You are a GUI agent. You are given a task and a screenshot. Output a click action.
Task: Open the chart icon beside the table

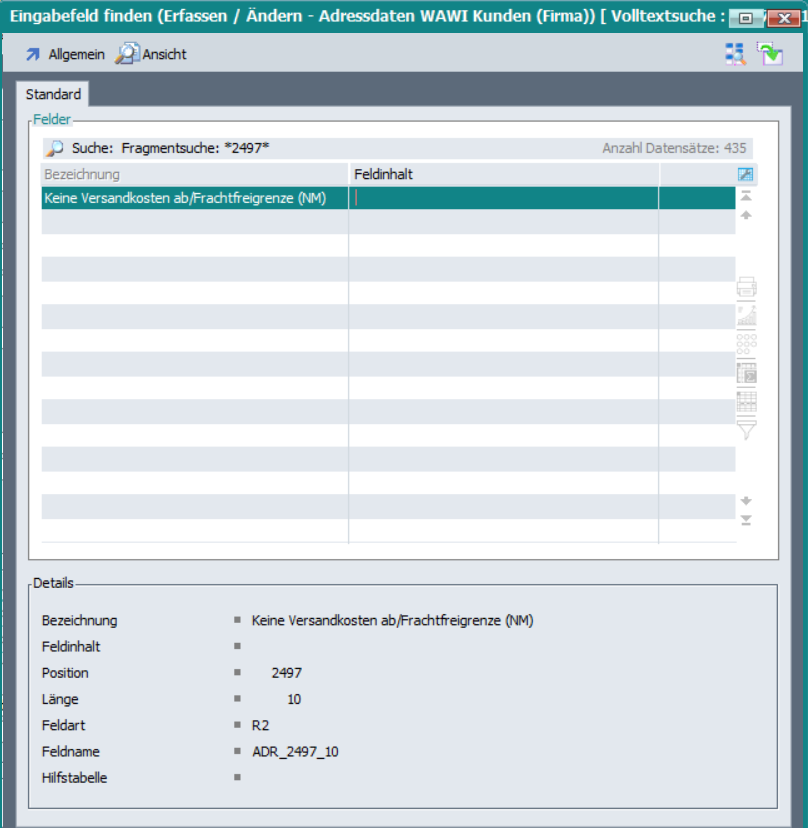pos(746,316)
